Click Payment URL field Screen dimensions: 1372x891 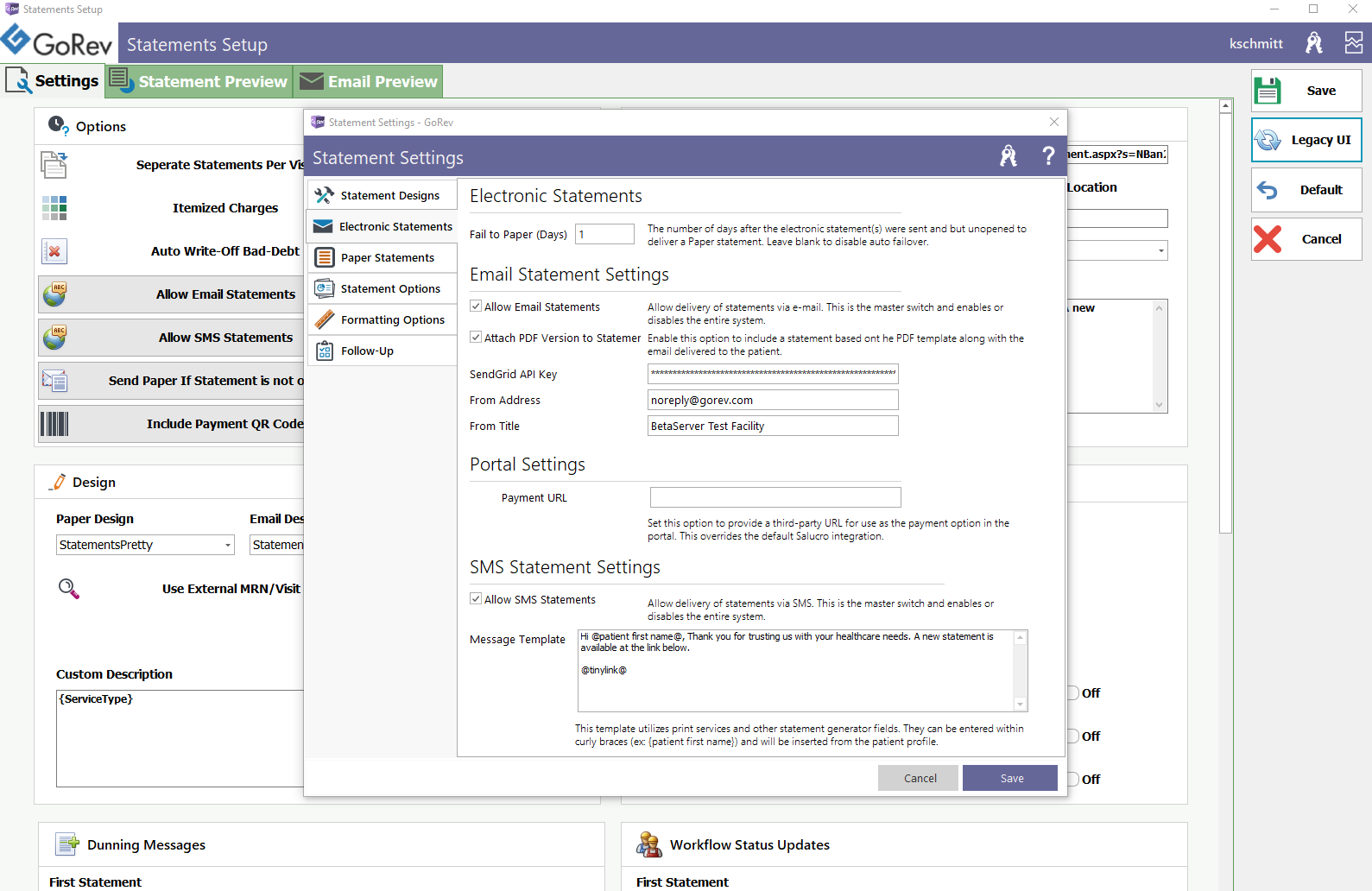pos(775,497)
